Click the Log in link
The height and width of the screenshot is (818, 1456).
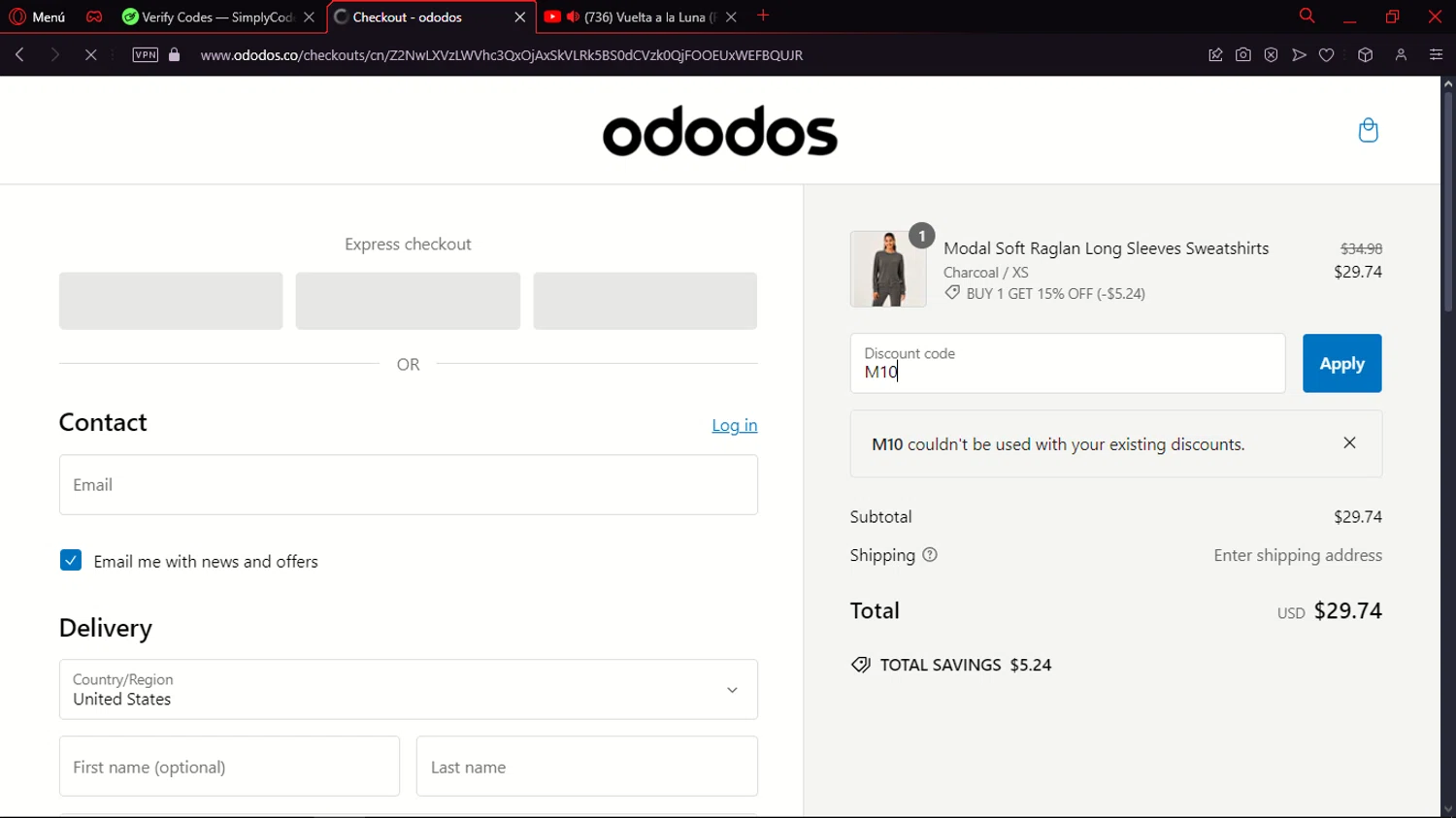click(x=735, y=425)
